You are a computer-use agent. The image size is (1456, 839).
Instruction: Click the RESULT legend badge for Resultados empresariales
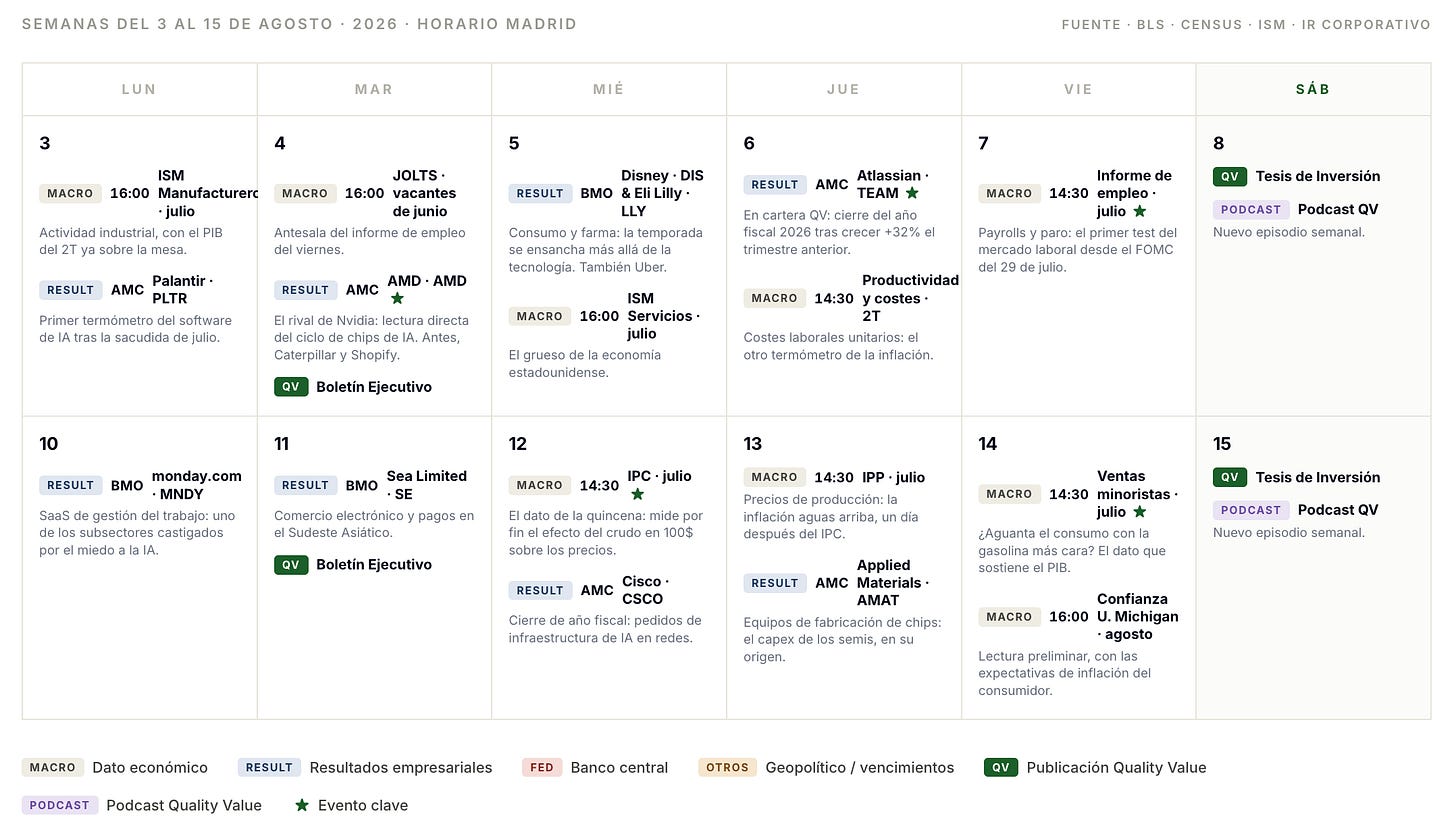(x=269, y=768)
